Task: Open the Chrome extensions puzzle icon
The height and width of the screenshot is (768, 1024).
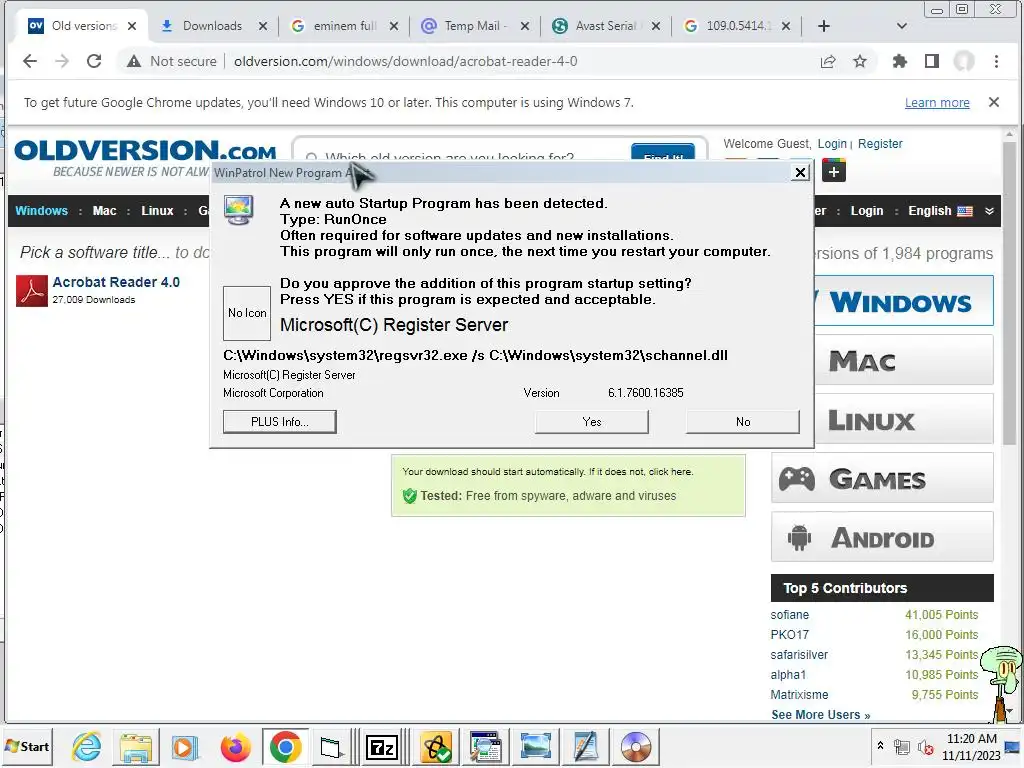Action: (x=900, y=61)
